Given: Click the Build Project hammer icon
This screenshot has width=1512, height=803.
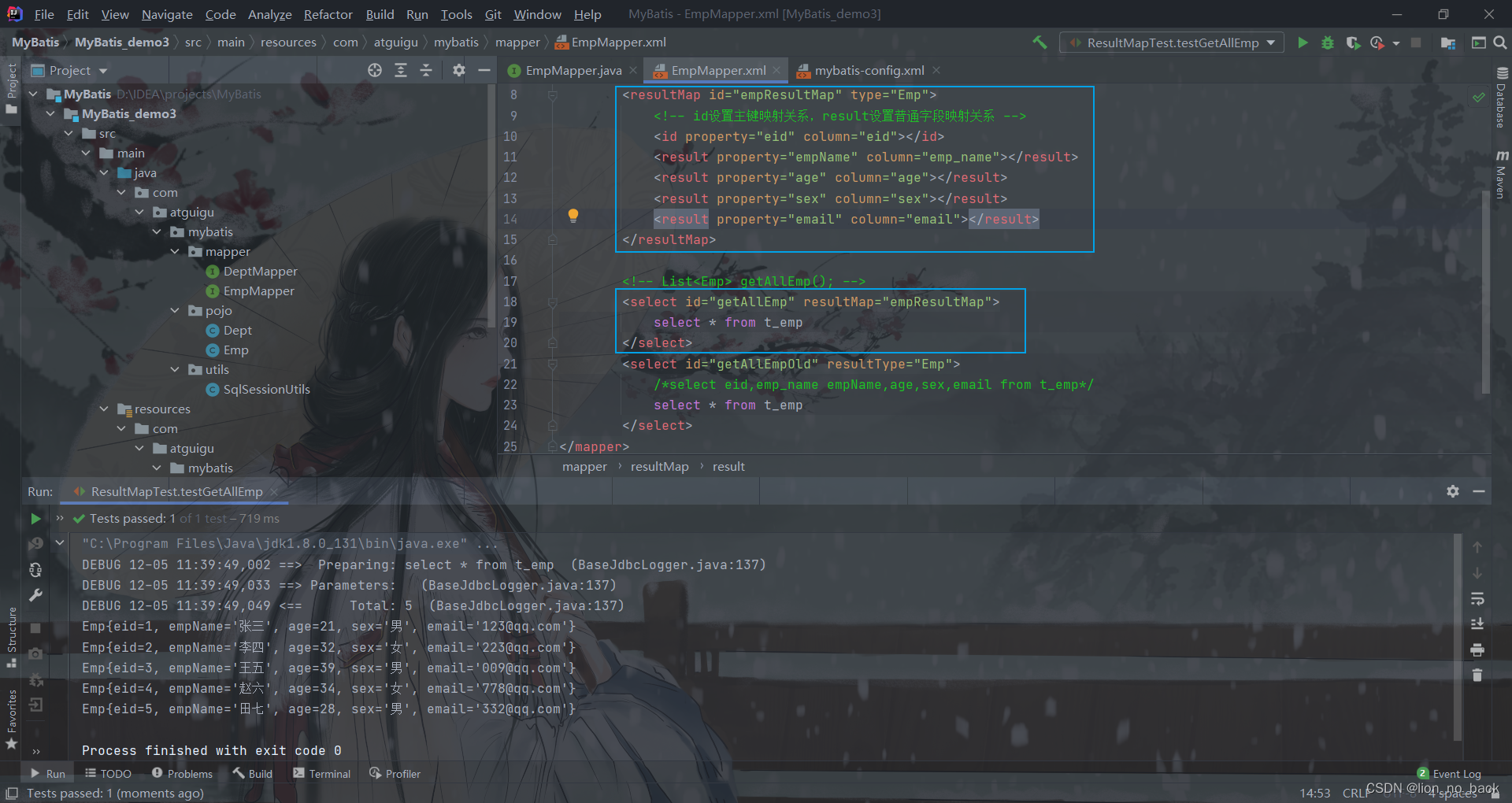Looking at the screenshot, I should click(x=1039, y=43).
